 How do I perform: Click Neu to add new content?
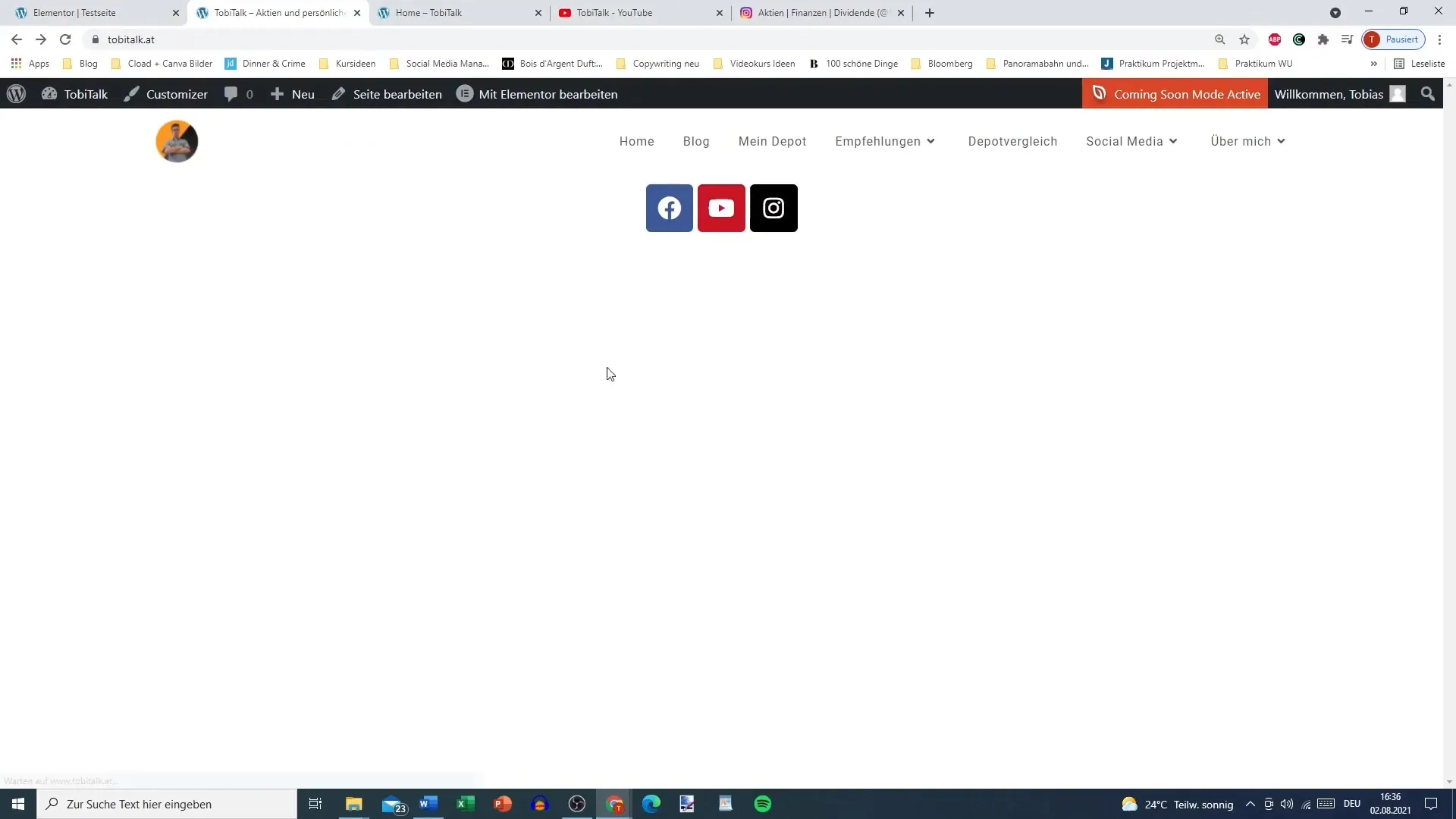pos(293,94)
